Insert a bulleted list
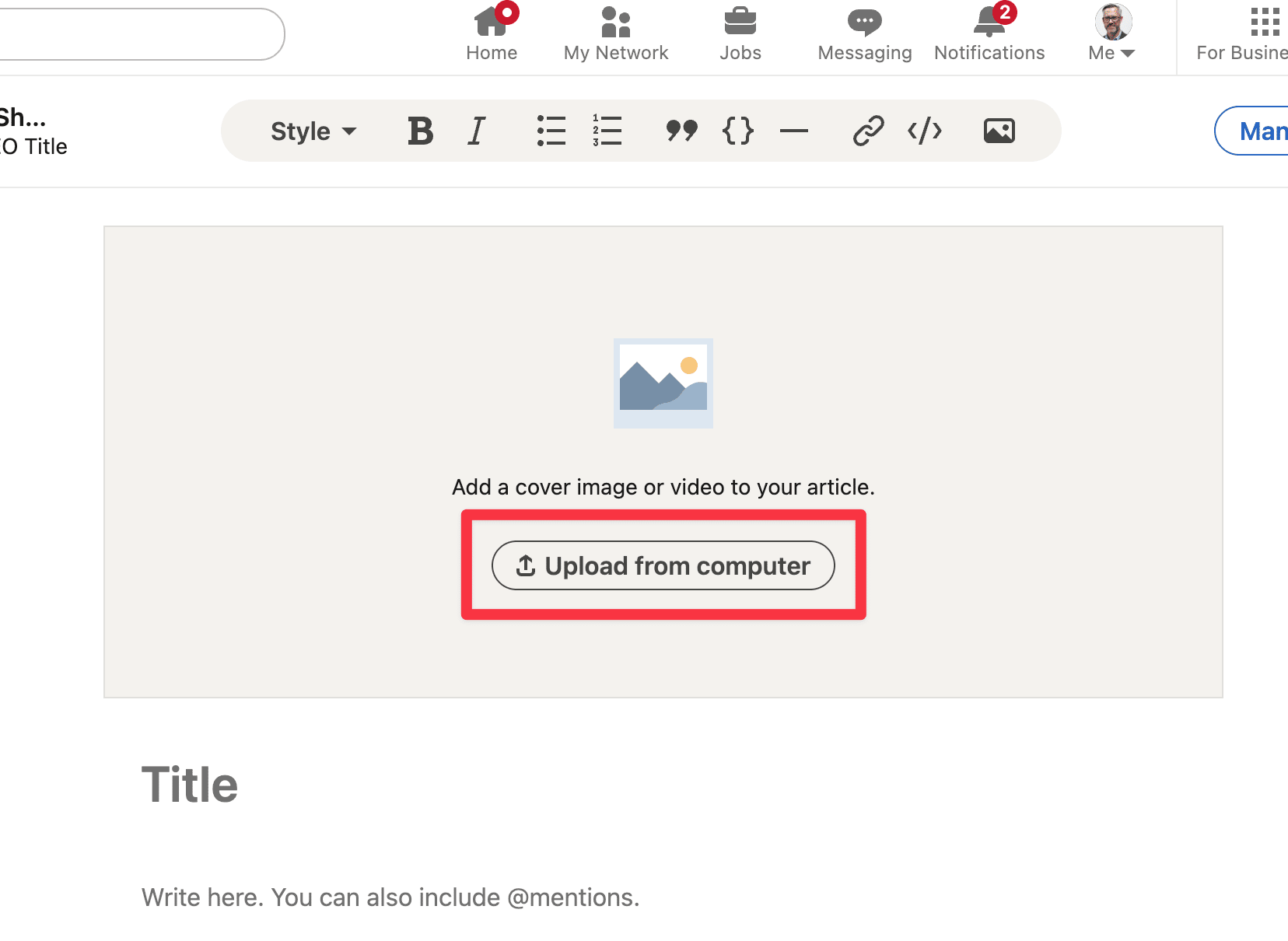 point(551,131)
